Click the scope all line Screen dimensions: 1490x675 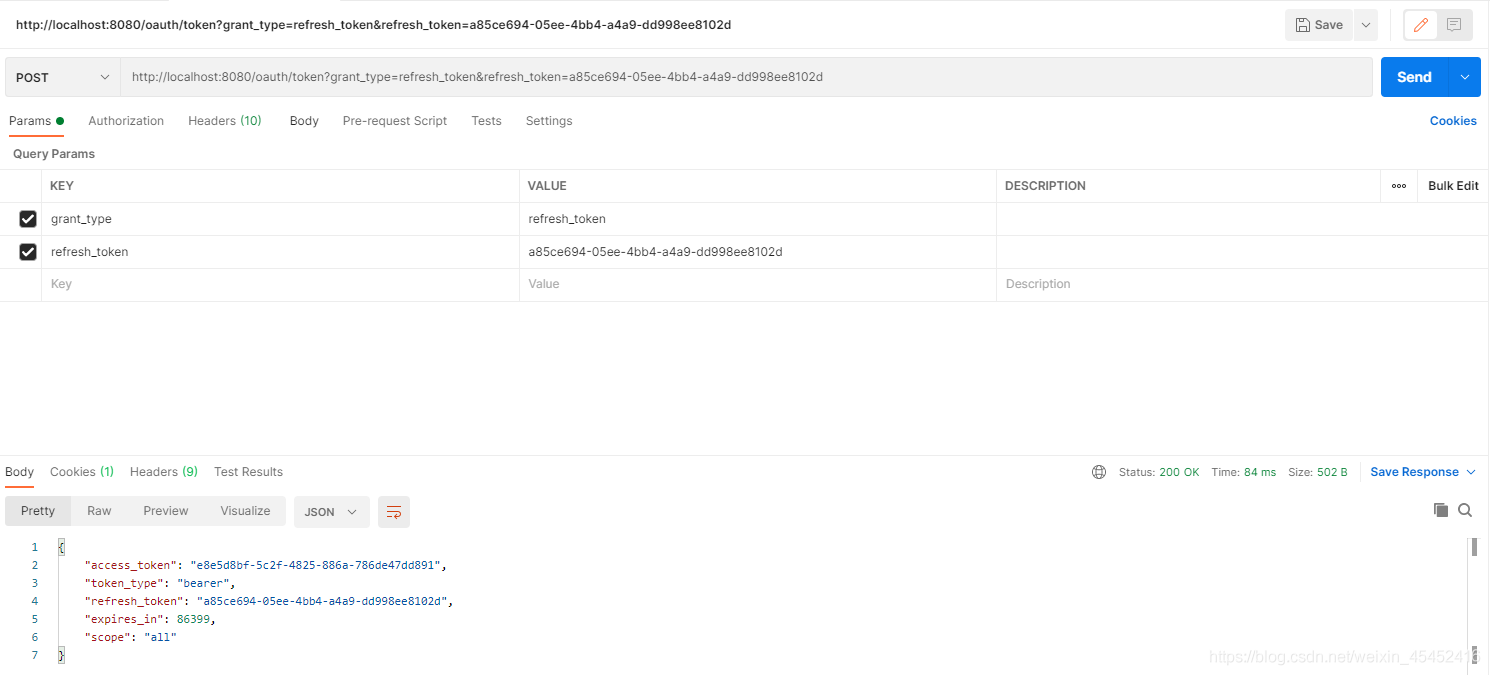coord(130,637)
